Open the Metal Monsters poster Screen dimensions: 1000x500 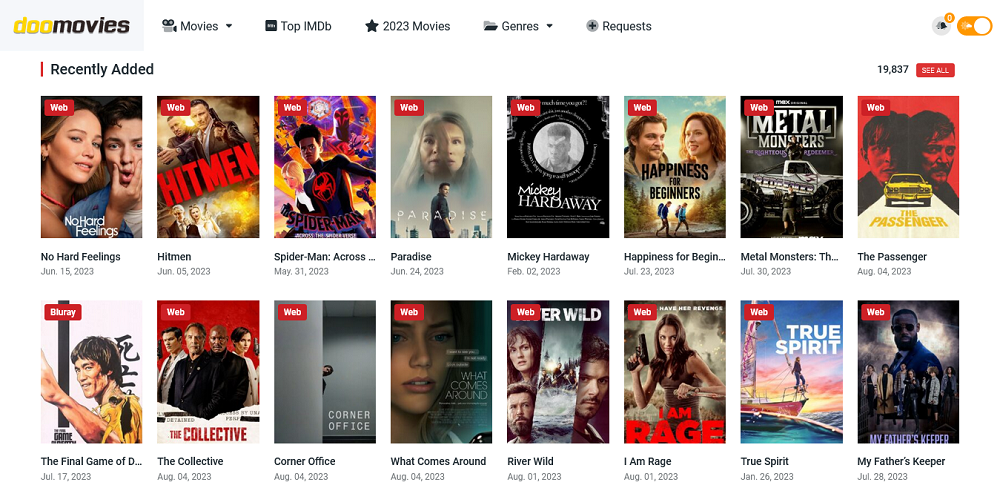pyautogui.click(x=791, y=167)
